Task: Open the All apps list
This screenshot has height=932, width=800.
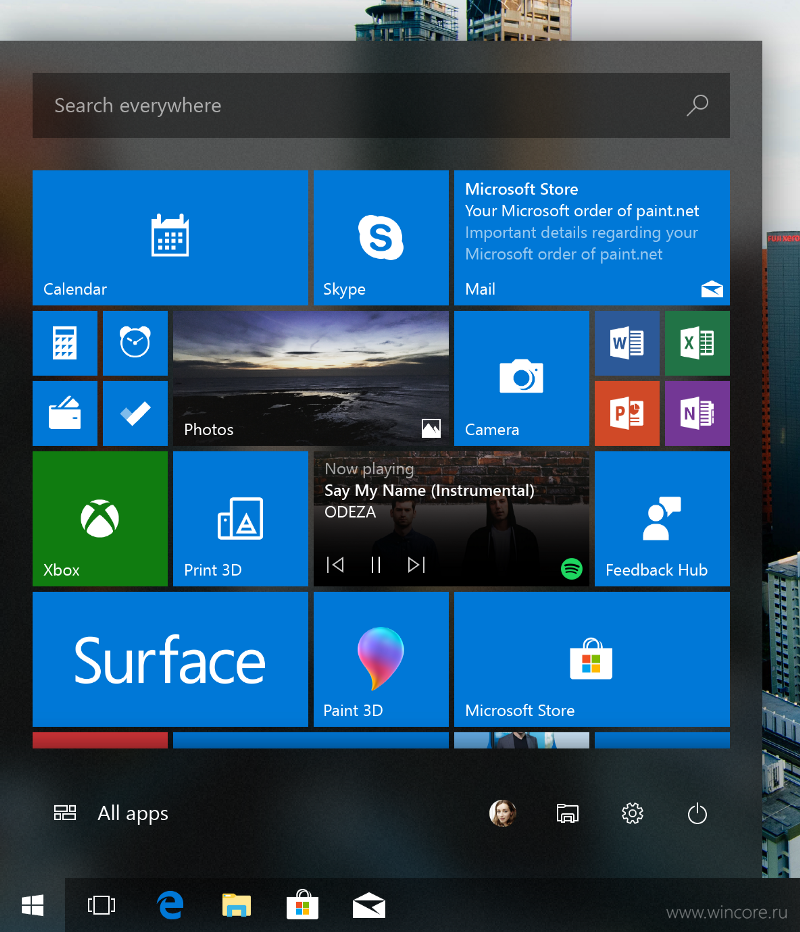Action: click(x=111, y=813)
